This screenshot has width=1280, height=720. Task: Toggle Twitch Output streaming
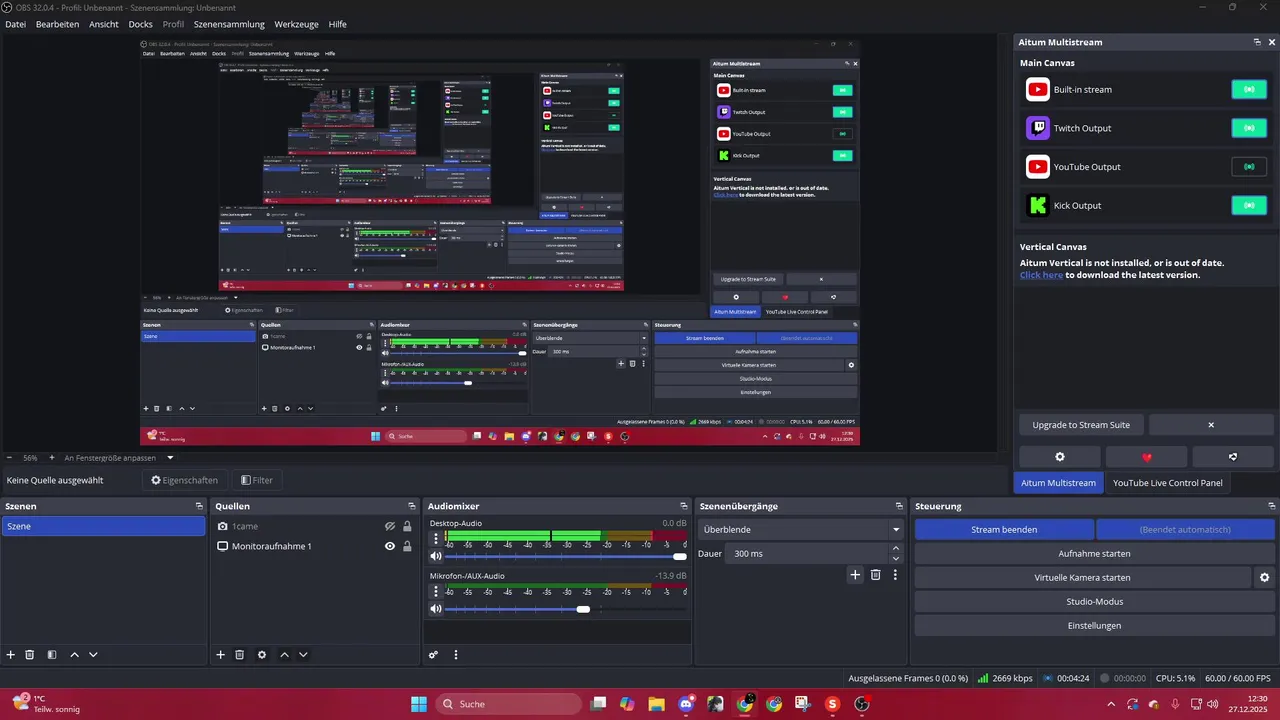(x=1249, y=128)
